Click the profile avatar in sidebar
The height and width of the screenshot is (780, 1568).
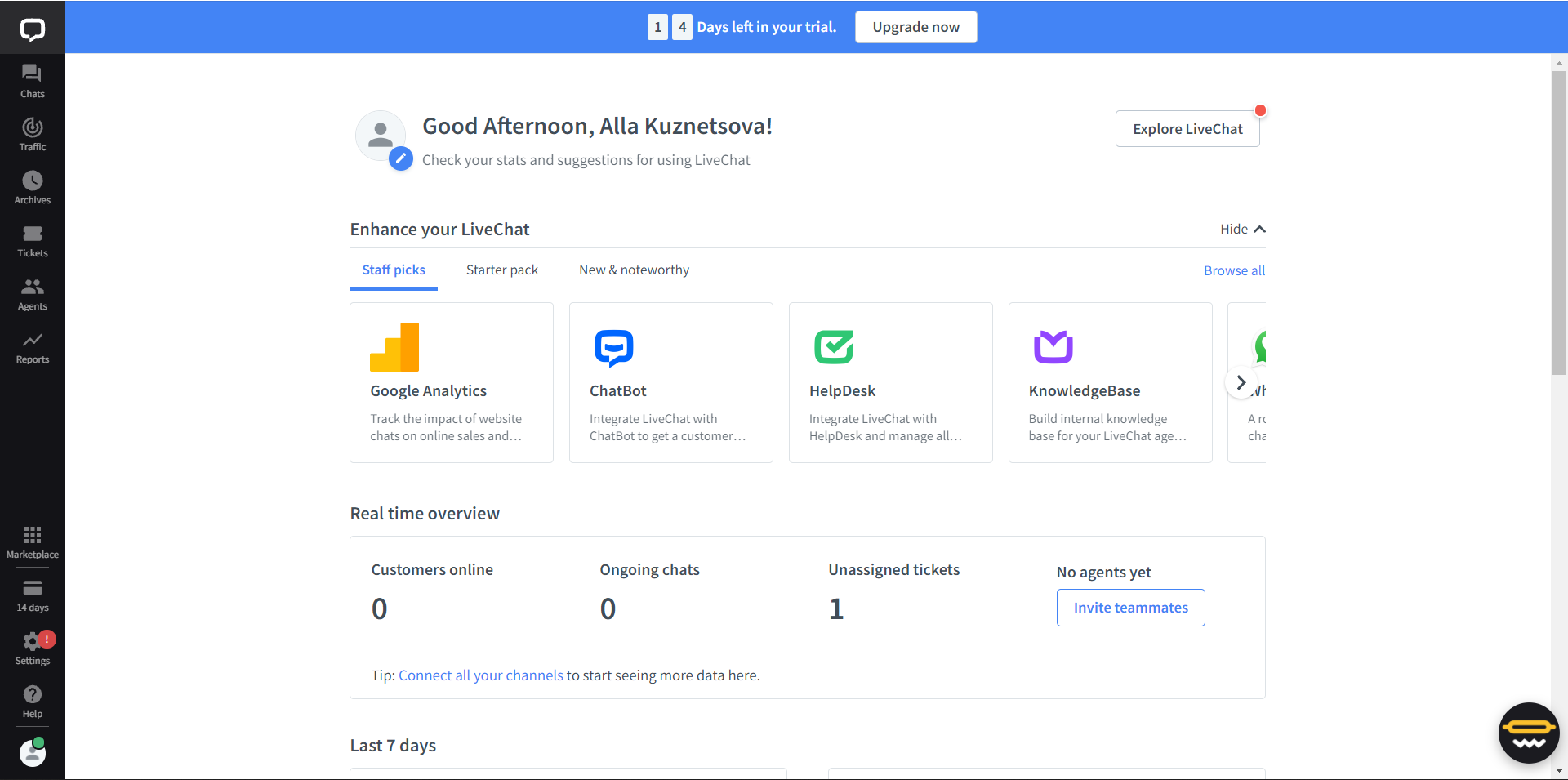pyautogui.click(x=33, y=752)
